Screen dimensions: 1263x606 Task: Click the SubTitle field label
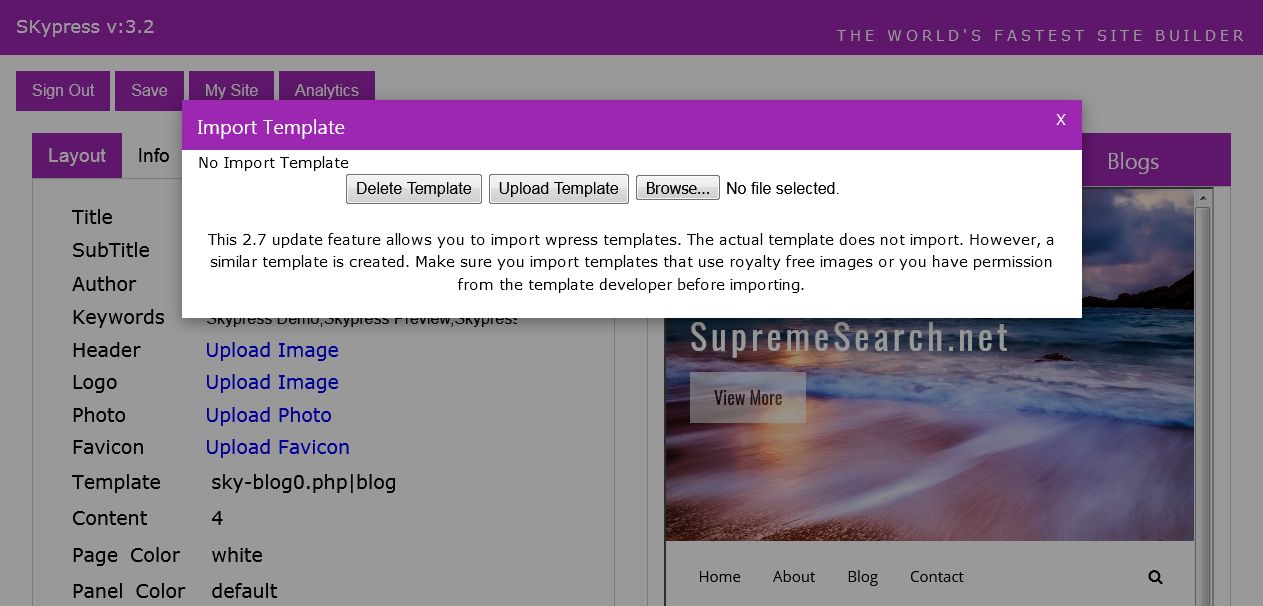pos(111,250)
